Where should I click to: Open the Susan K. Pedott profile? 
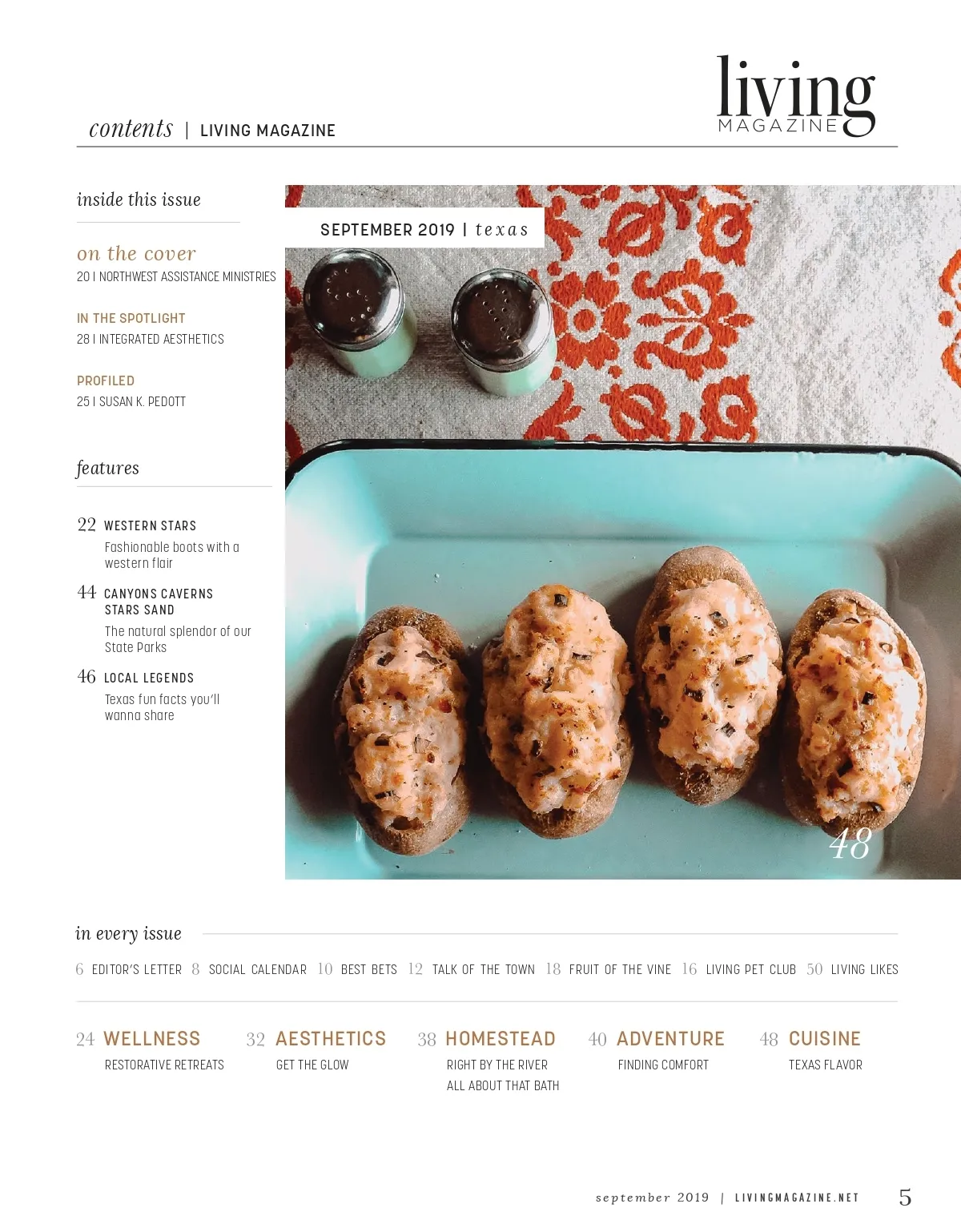click(131, 401)
